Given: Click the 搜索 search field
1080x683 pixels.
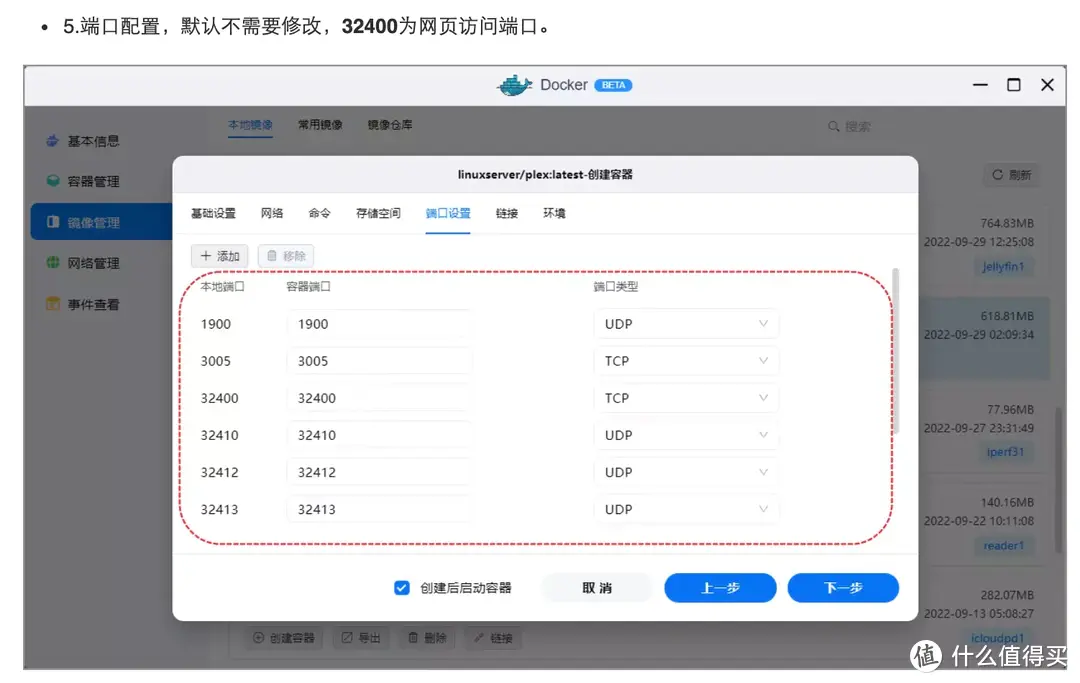Looking at the screenshot, I should pos(858,127).
